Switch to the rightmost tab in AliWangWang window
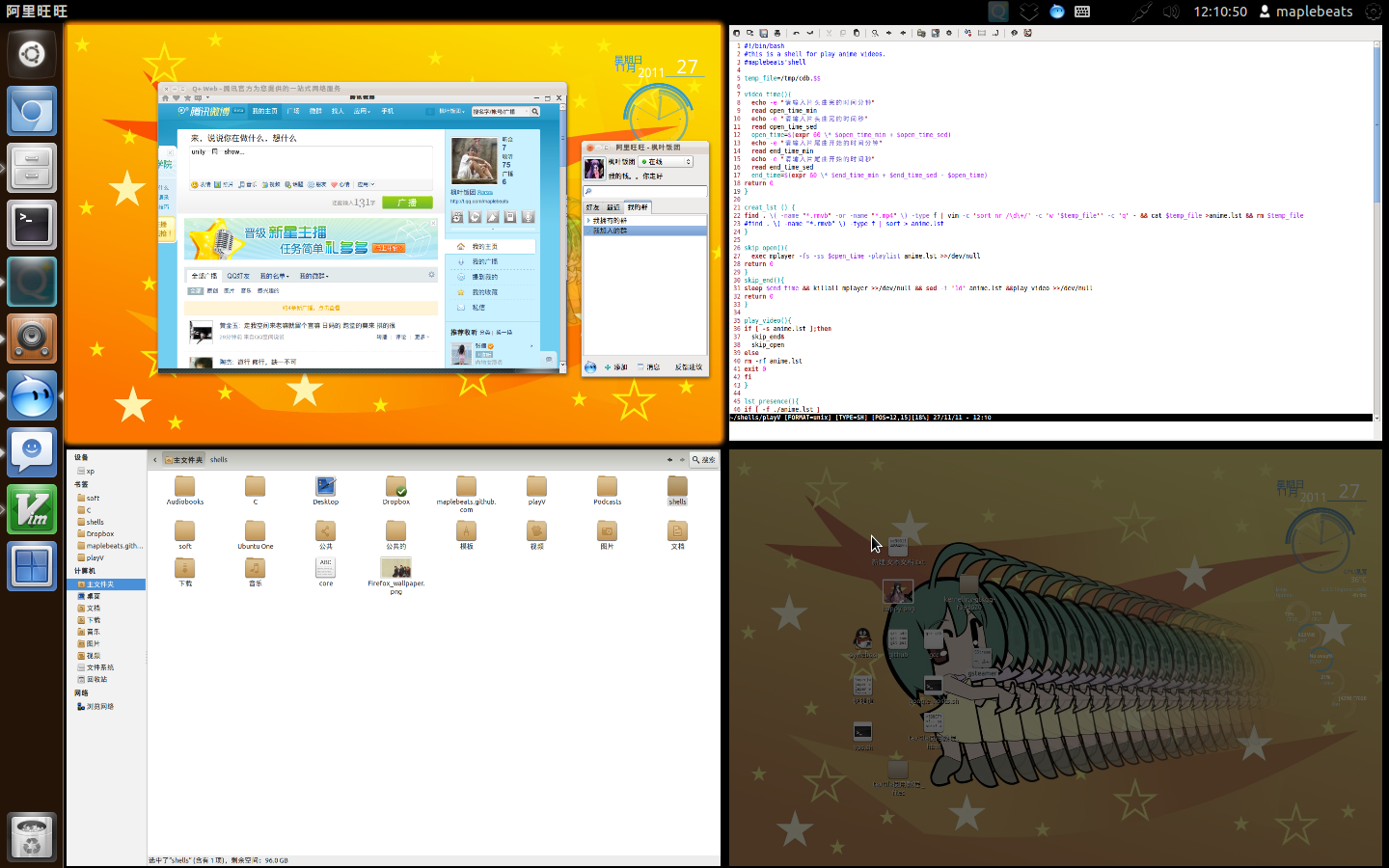Screen dimensions: 1389x868 (x=638, y=207)
